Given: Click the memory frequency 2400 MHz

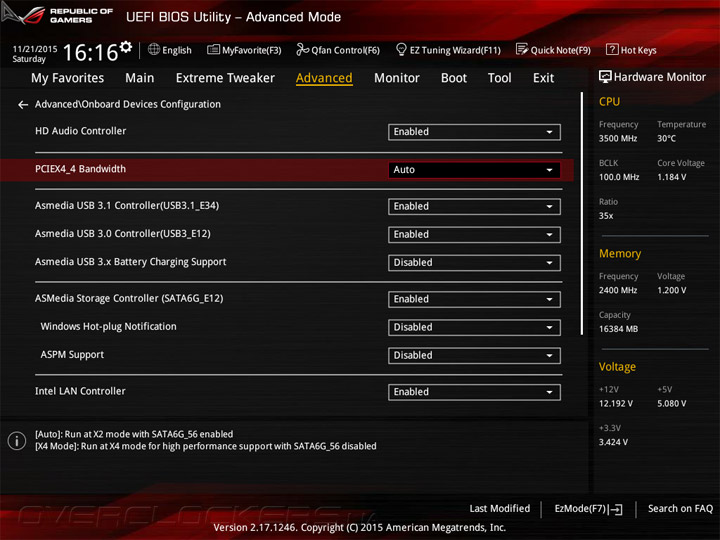Looking at the screenshot, I should click(618, 291).
